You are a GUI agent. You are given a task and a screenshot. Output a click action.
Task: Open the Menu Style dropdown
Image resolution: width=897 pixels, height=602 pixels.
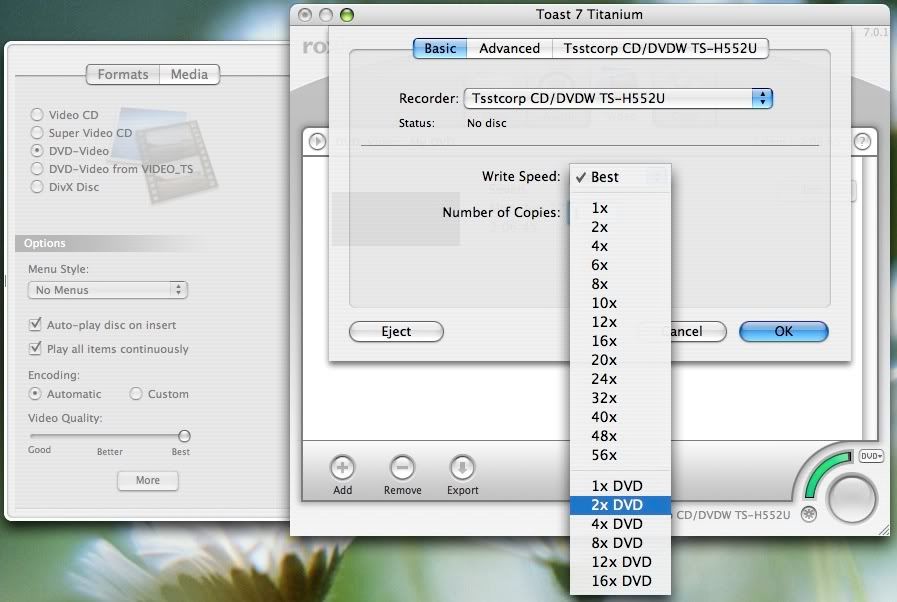coord(108,290)
